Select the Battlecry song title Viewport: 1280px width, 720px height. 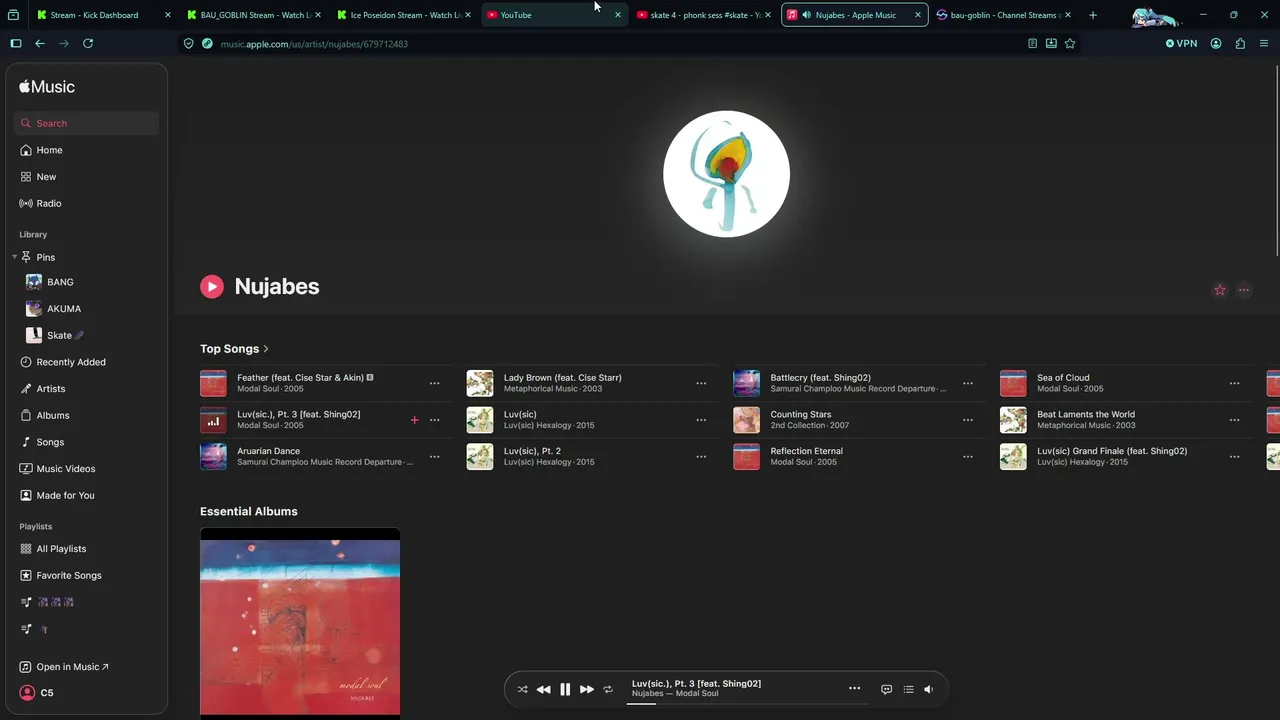(x=820, y=378)
